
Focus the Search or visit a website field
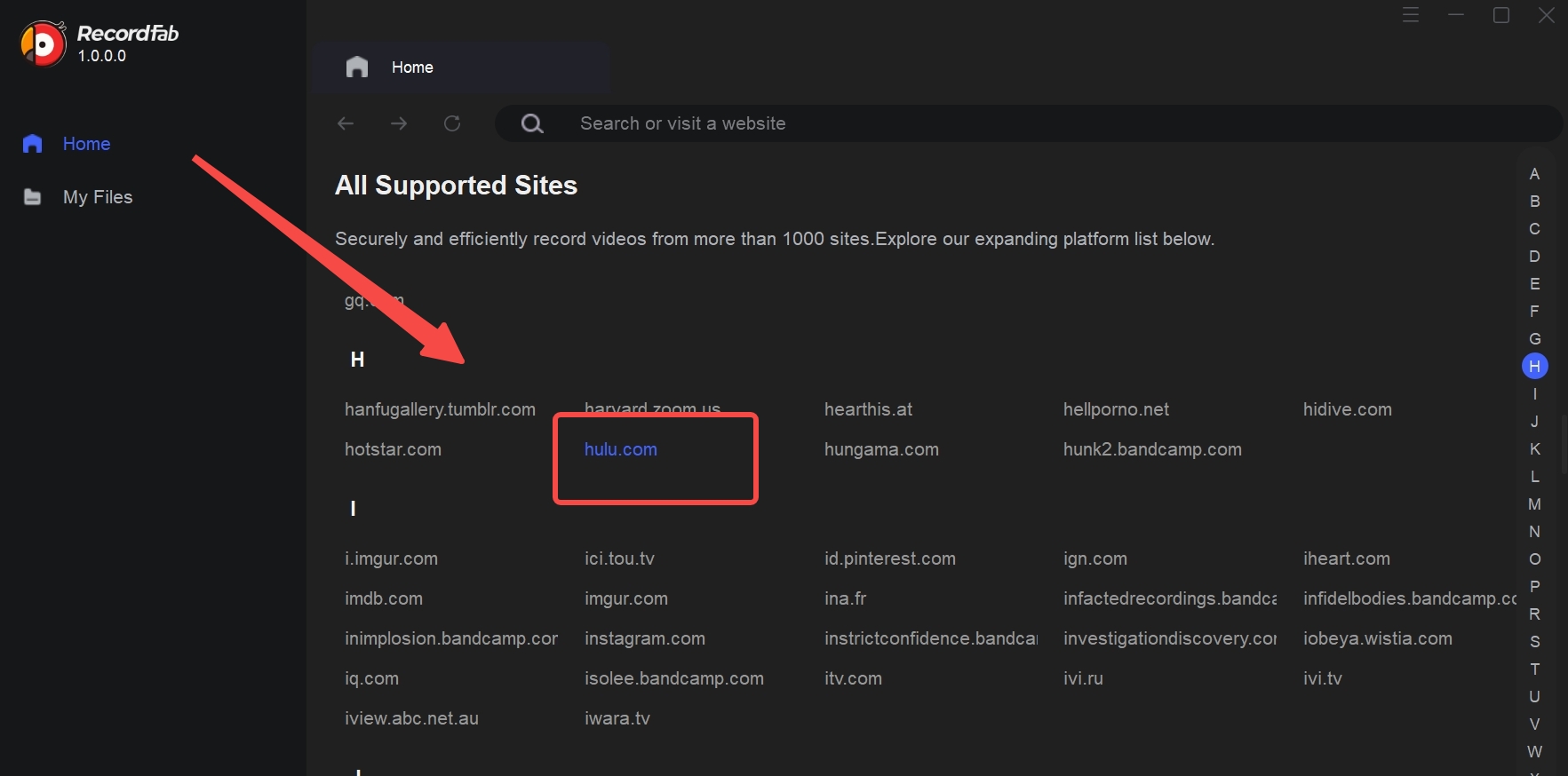(1029, 123)
